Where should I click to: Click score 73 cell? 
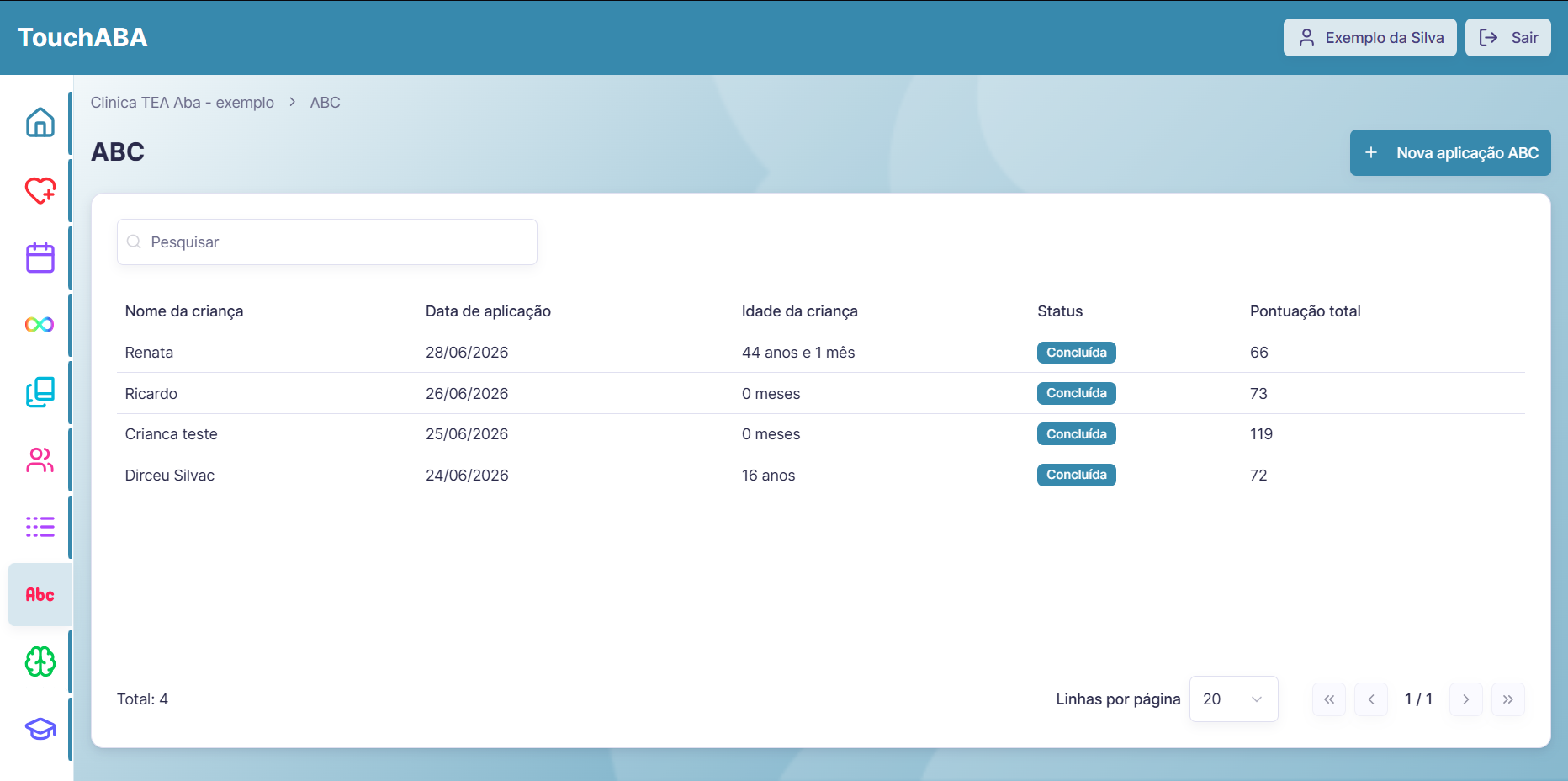click(x=1258, y=394)
